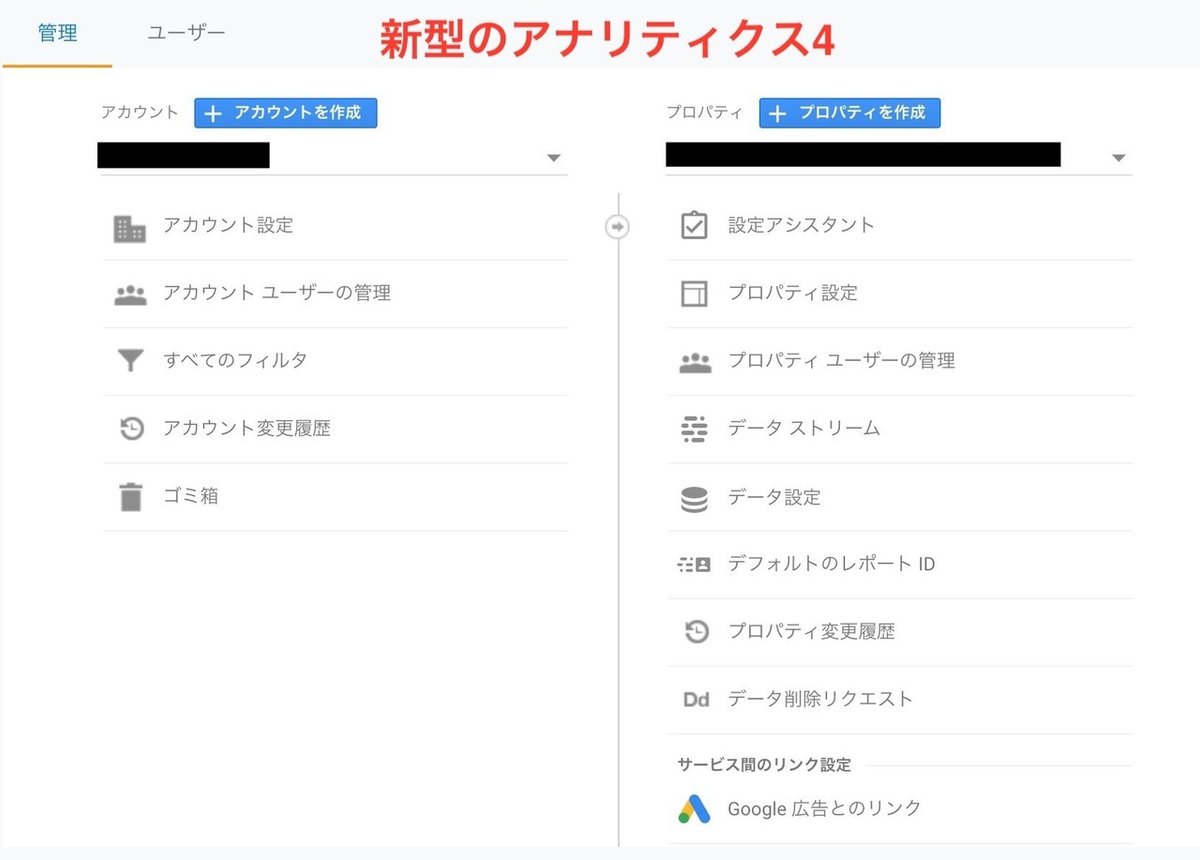Click the checklist icon for 設定アシスタント

[x=694, y=226]
